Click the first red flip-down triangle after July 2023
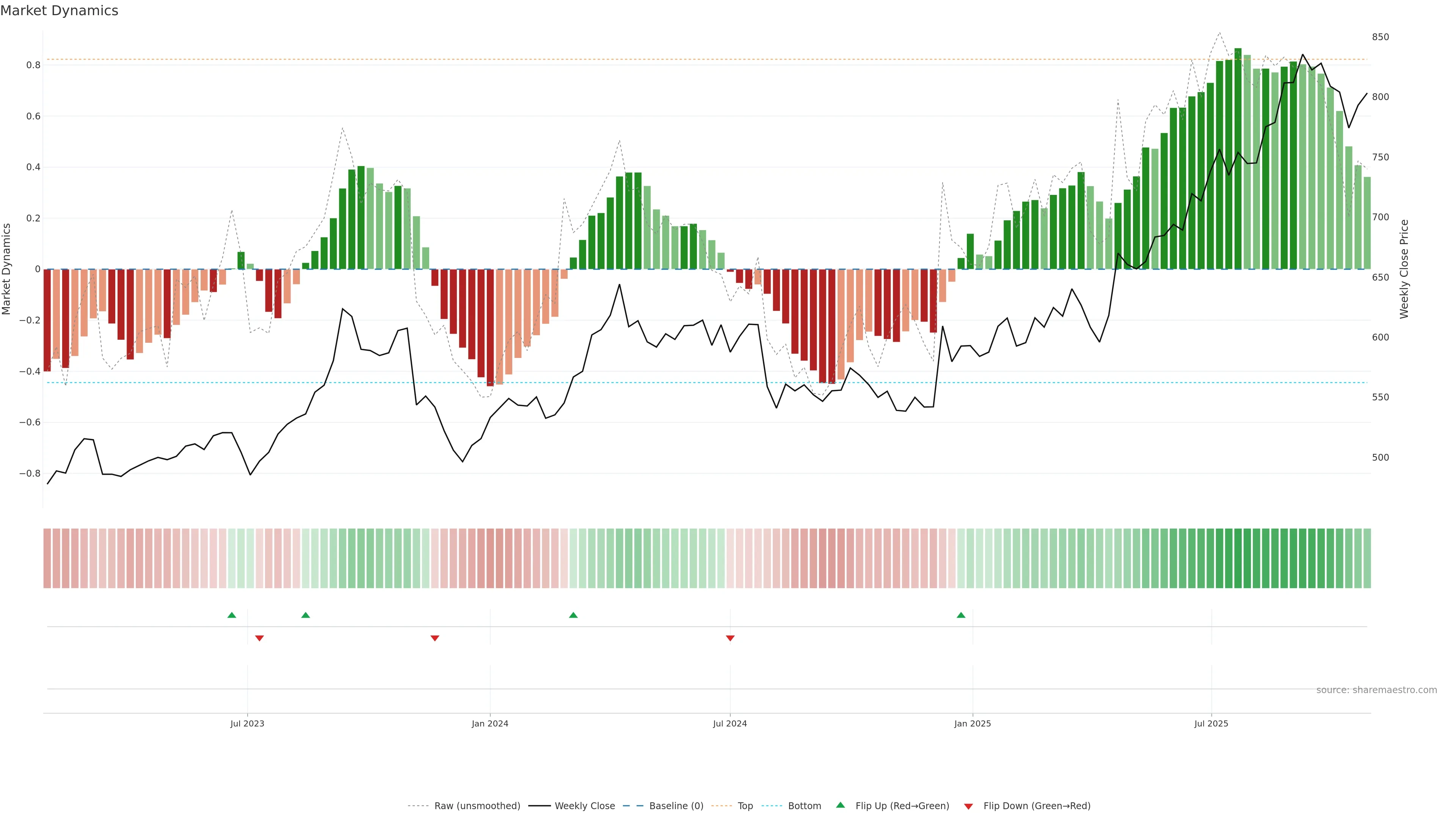Viewport: 1456px width, 819px height. 259,638
